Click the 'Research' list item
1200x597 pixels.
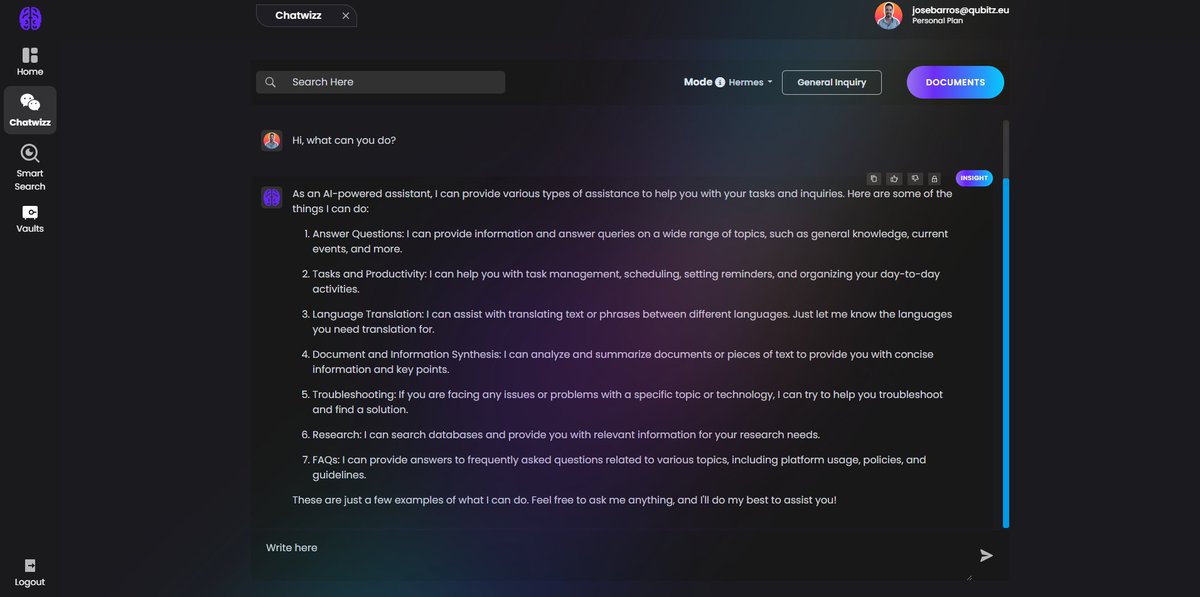566,435
